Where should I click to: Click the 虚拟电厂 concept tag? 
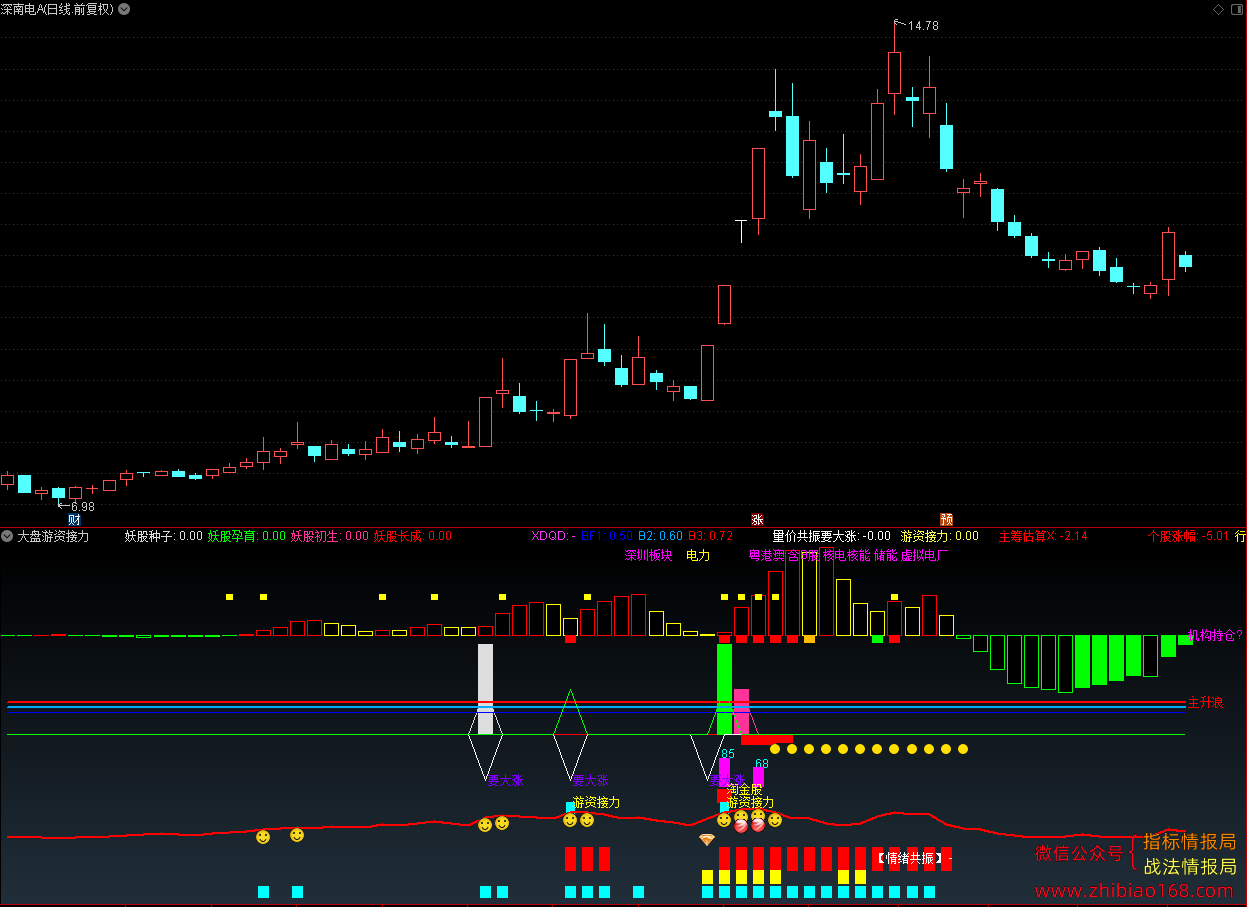coord(924,555)
